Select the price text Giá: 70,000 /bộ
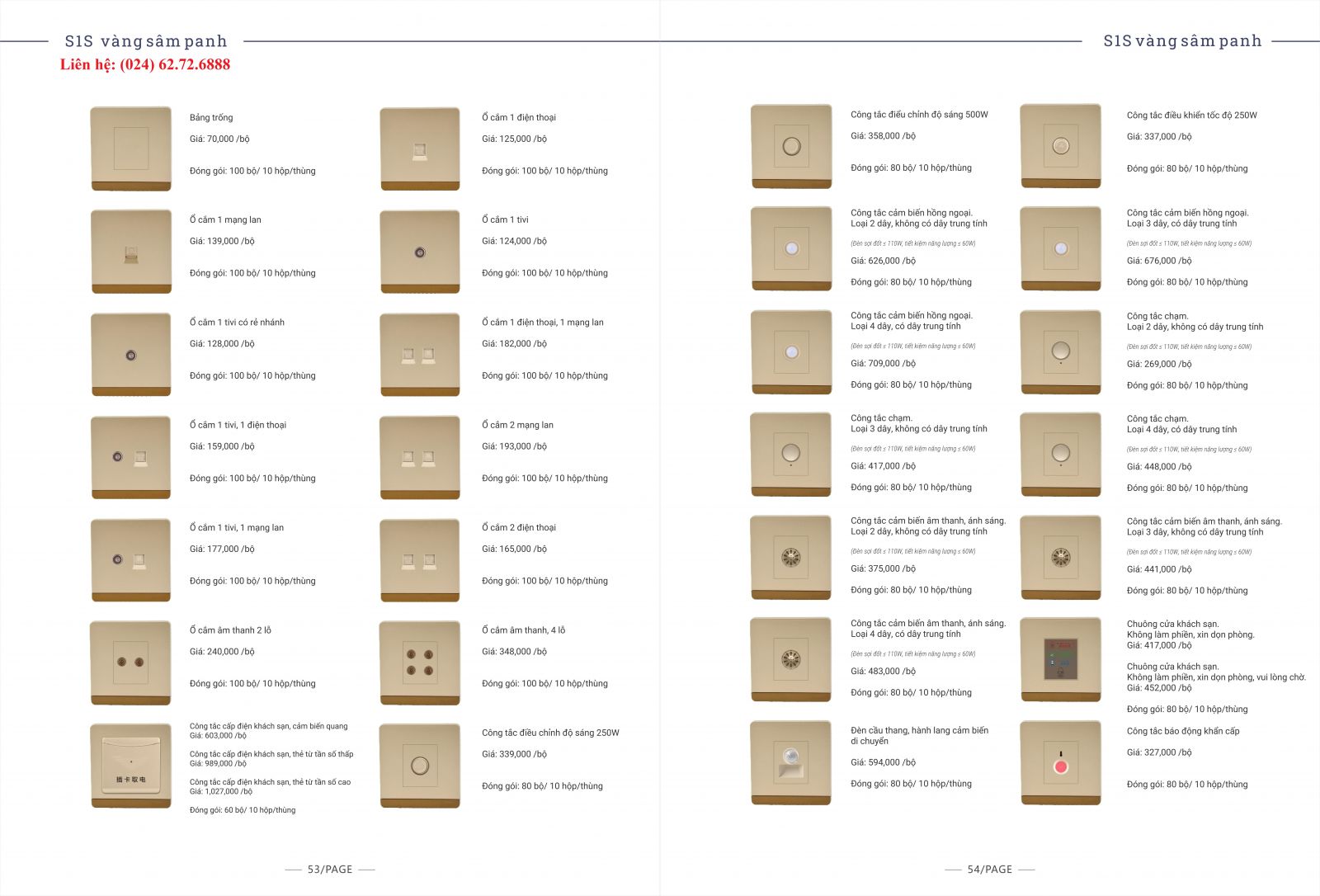This screenshot has width=1320, height=896. [219, 139]
